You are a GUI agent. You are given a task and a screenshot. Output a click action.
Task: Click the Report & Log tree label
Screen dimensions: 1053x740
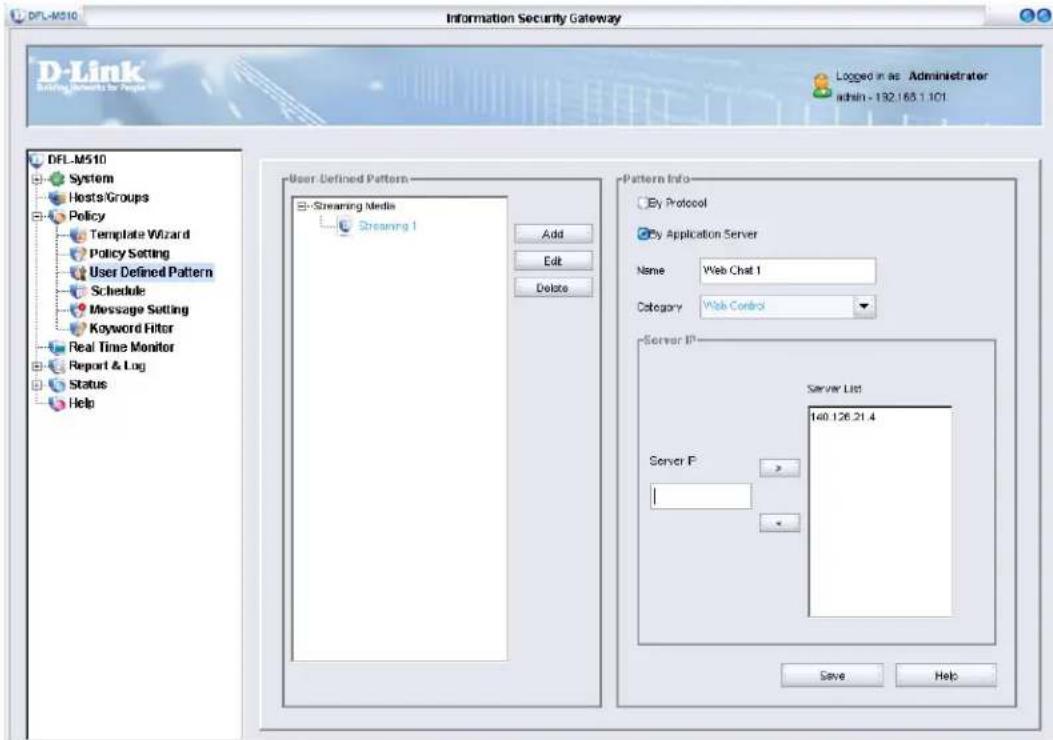click(x=107, y=366)
